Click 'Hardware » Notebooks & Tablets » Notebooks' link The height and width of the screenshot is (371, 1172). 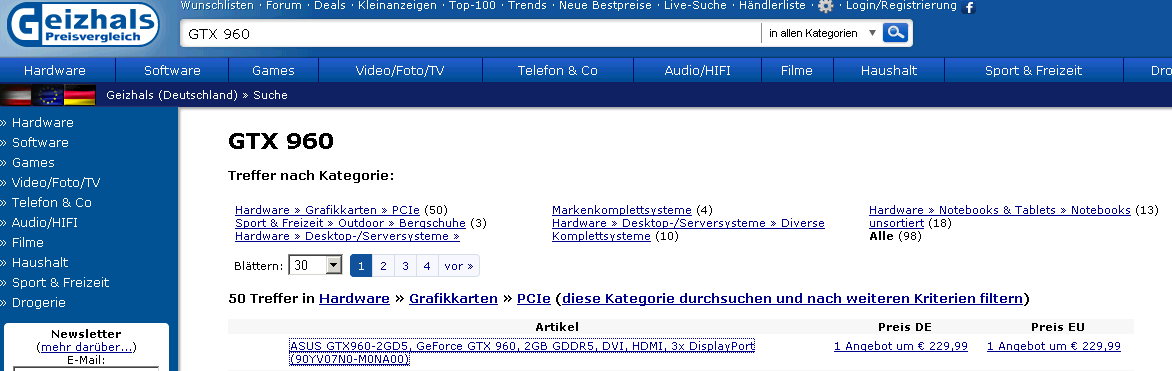coord(999,210)
